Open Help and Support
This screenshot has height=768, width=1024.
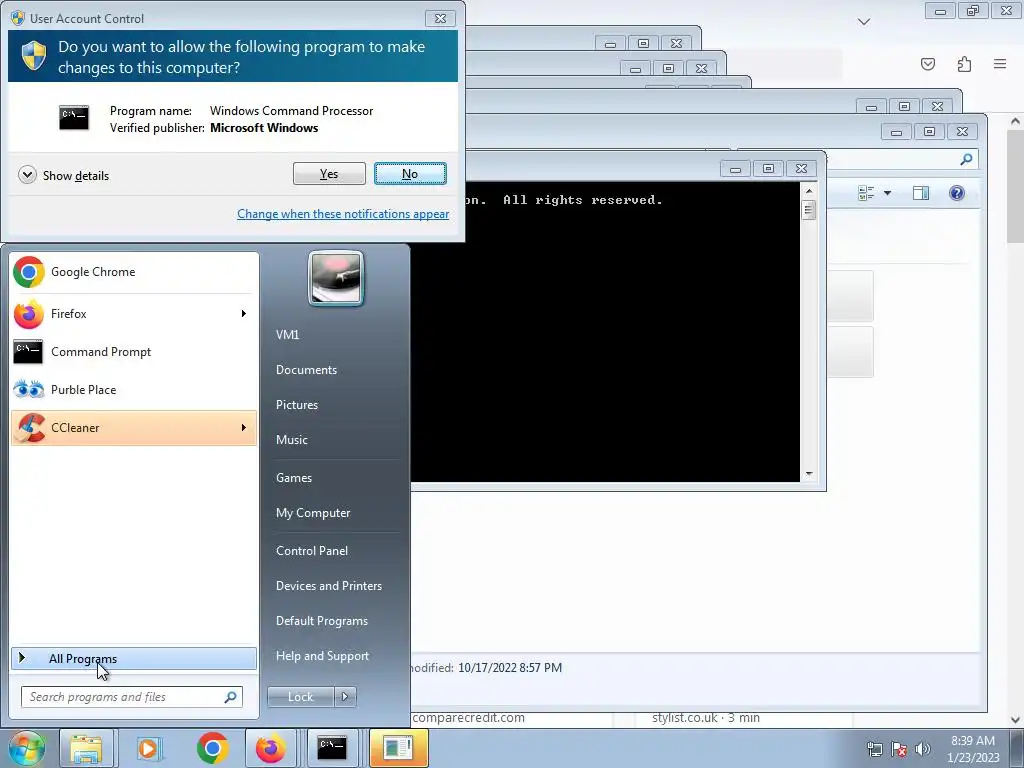tap(322, 656)
